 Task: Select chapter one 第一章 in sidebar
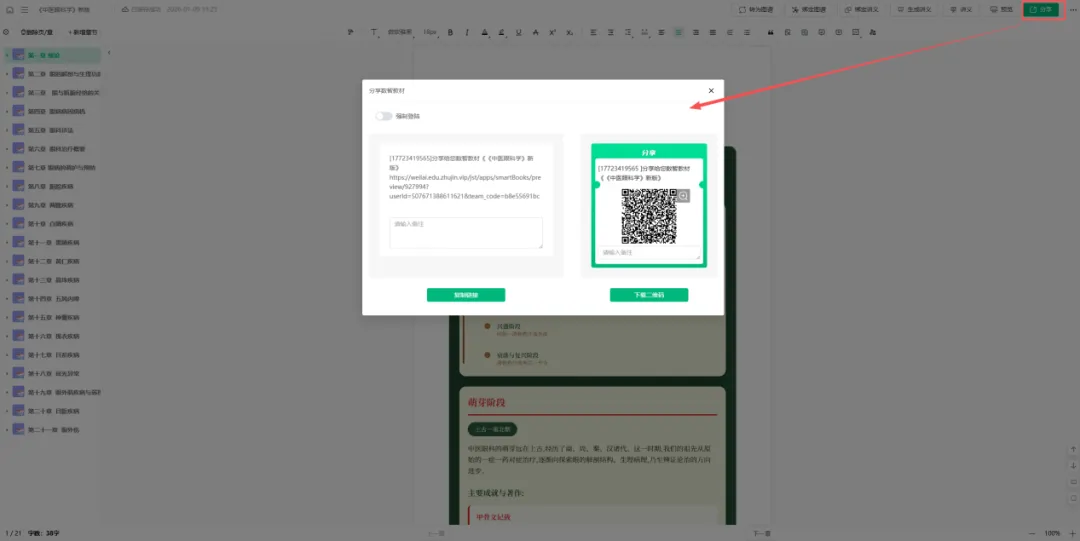coord(53,55)
